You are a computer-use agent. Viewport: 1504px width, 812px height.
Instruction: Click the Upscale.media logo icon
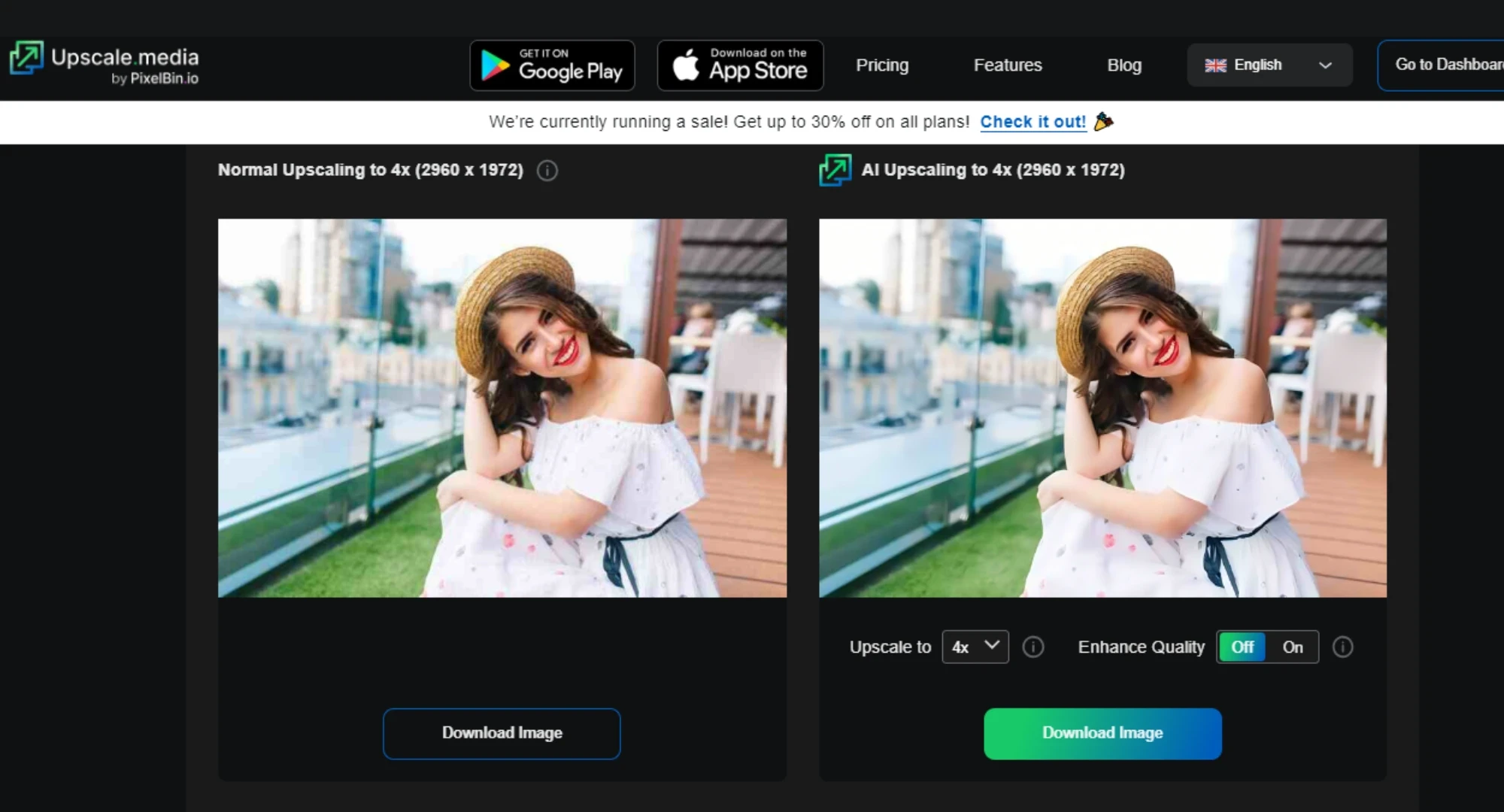(x=26, y=59)
